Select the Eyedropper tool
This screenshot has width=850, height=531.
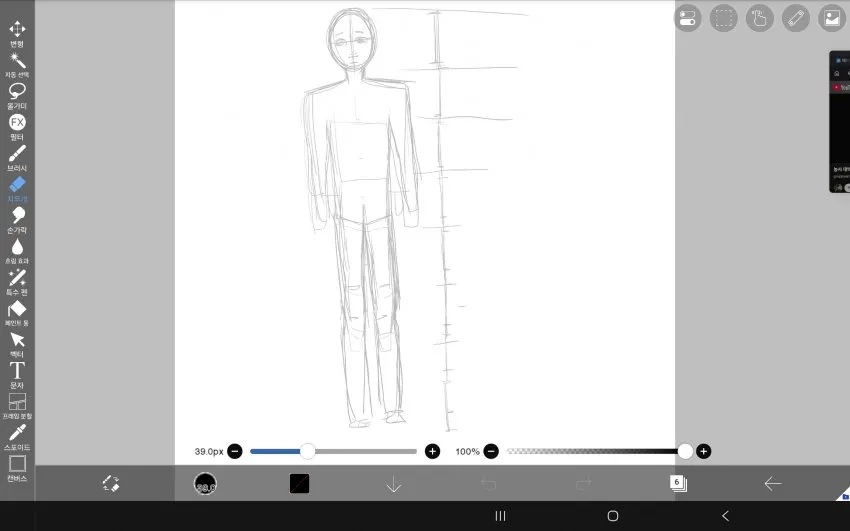pyautogui.click(x=17, y=437)
